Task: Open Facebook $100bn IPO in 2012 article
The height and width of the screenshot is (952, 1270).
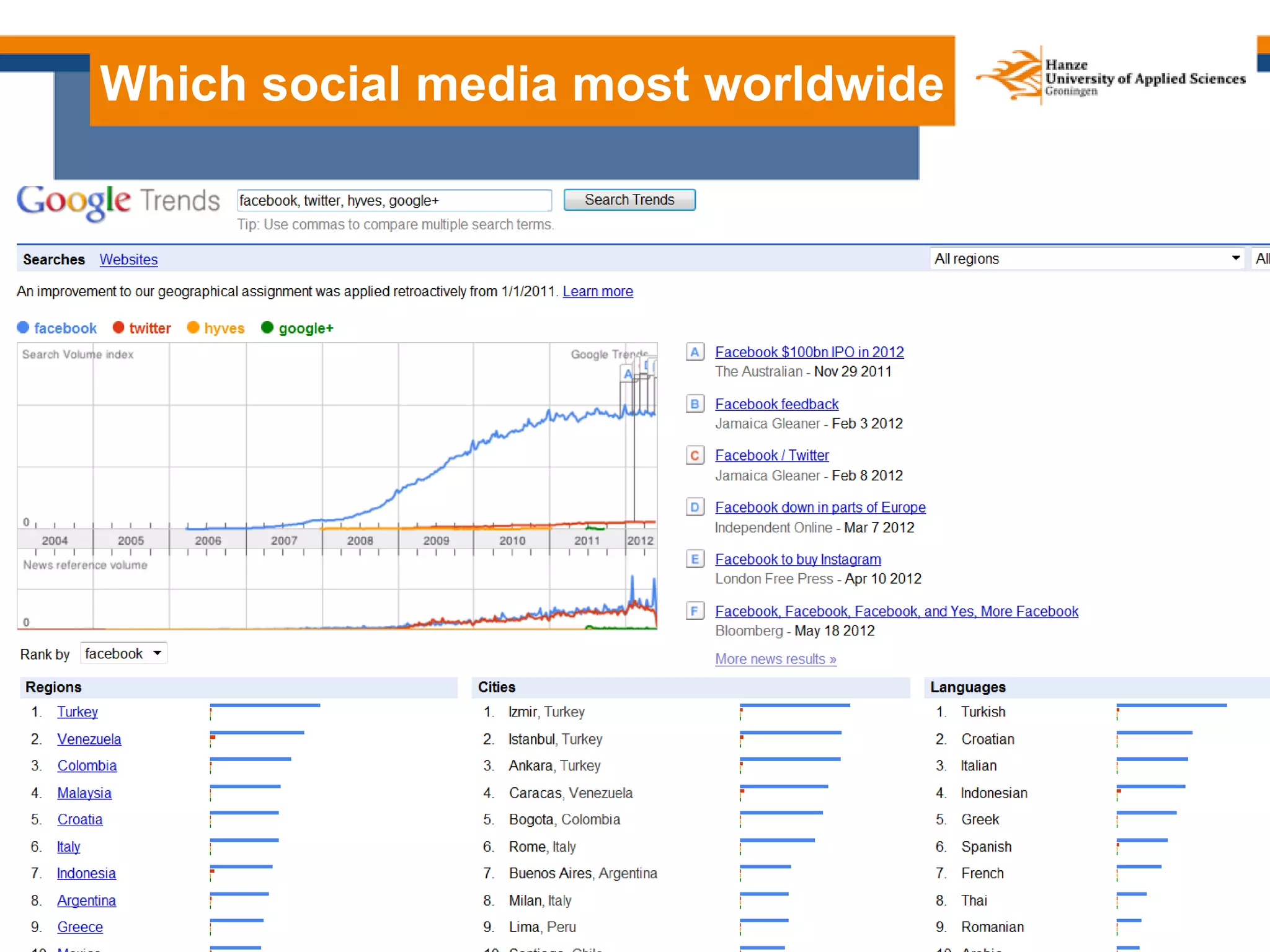Action: 809,352
